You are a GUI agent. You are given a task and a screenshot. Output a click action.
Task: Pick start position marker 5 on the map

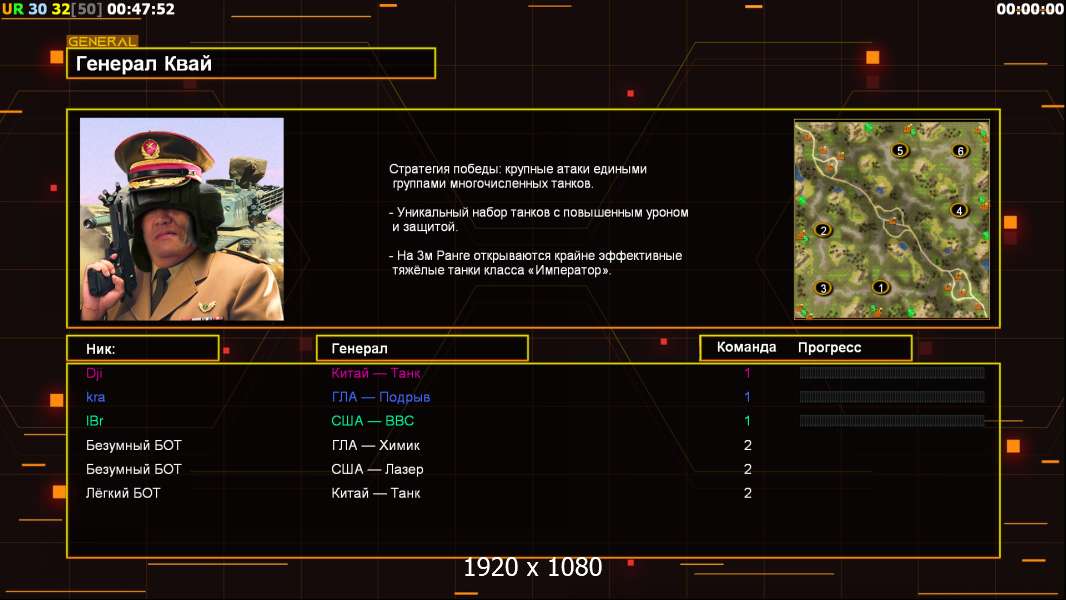click(x=900, y=151)
